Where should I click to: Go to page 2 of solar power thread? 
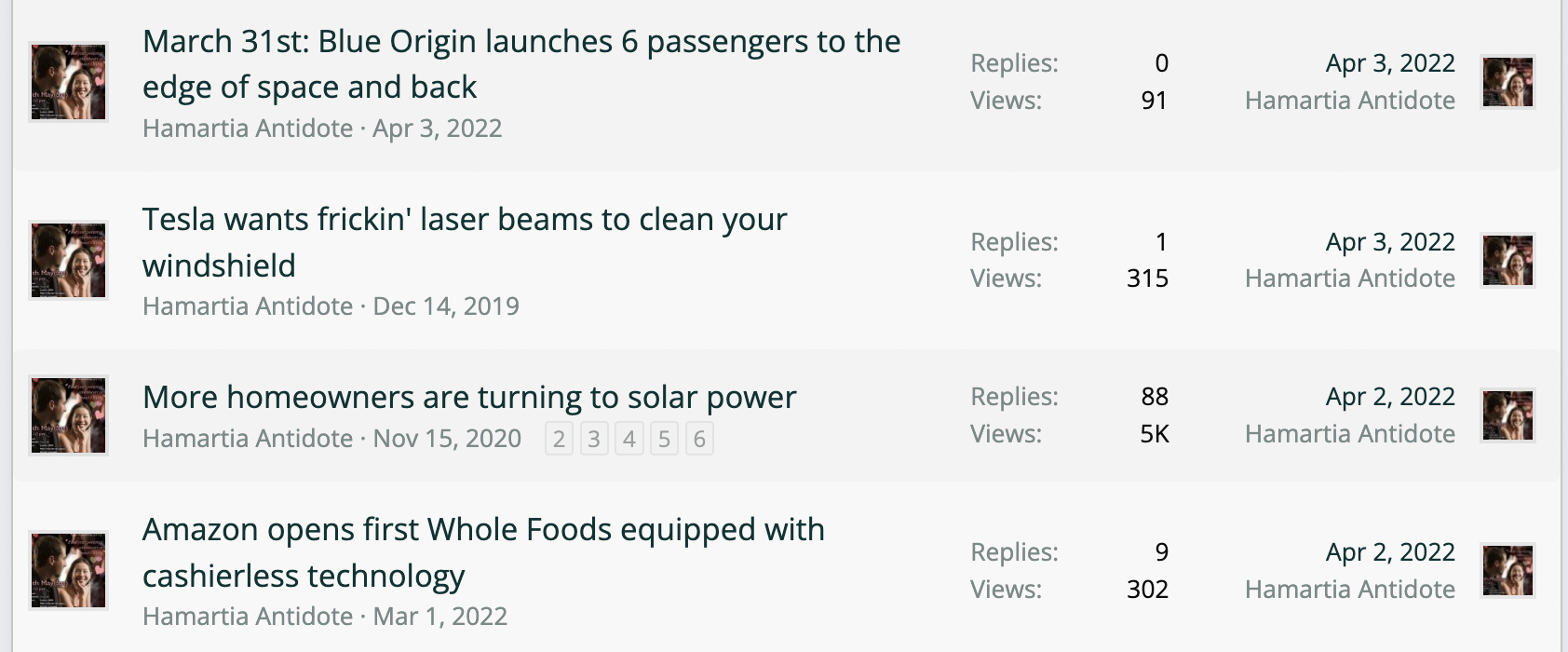tap(559, 439)
